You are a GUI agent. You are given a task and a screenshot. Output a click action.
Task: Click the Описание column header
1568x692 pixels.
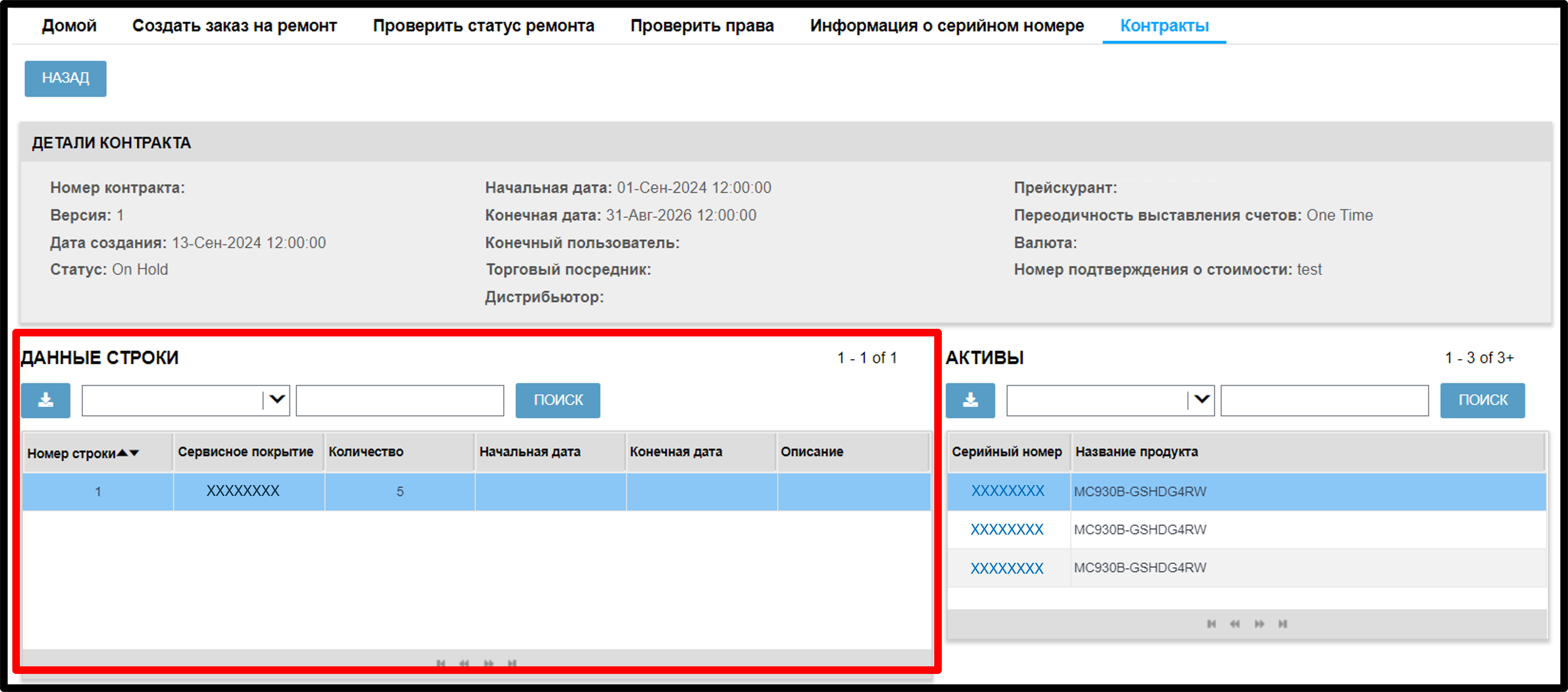click(x=853, y=452)
